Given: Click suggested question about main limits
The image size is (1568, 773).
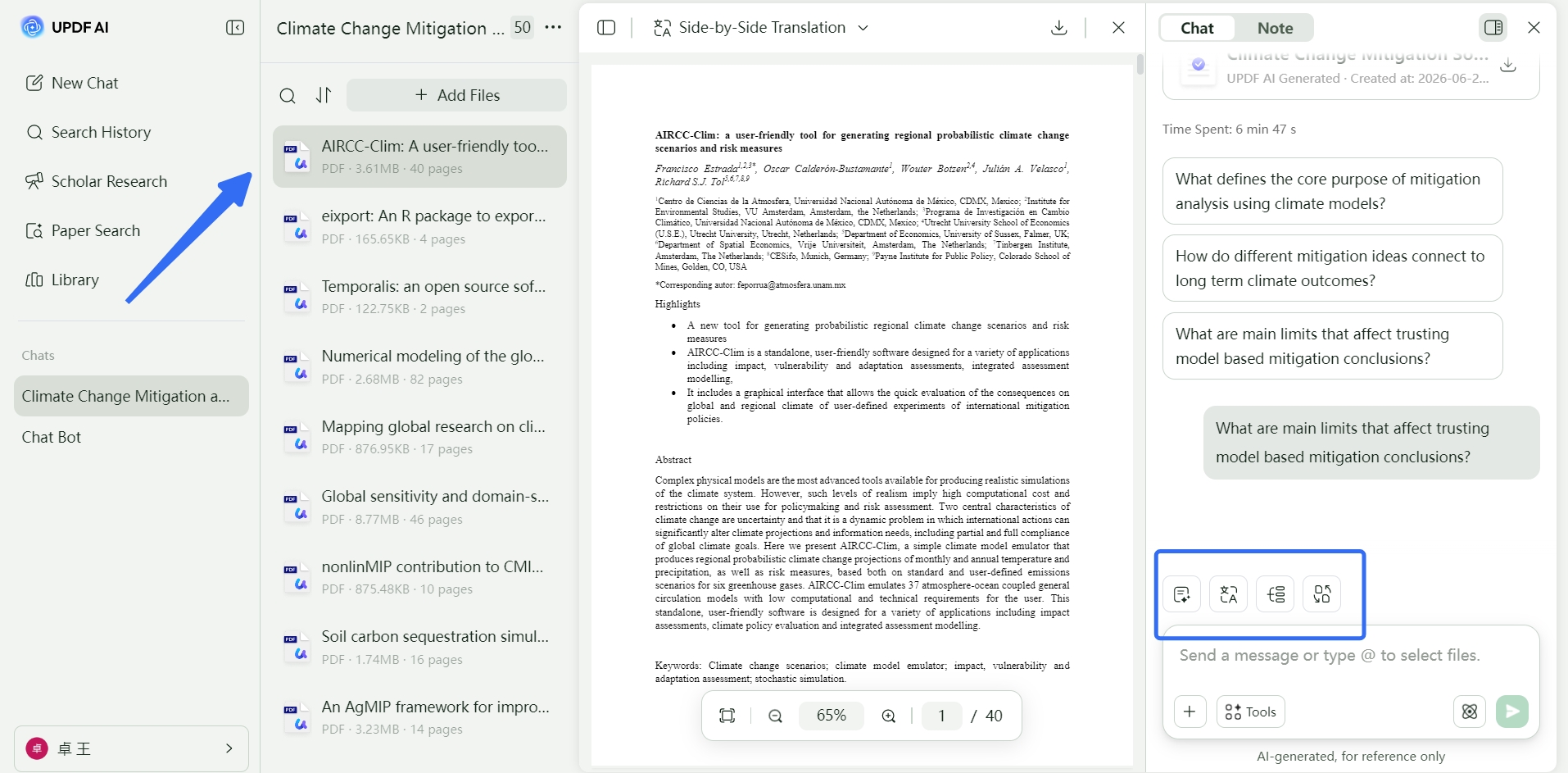Looking at the screenshot, I should [x=1332, y=346].
